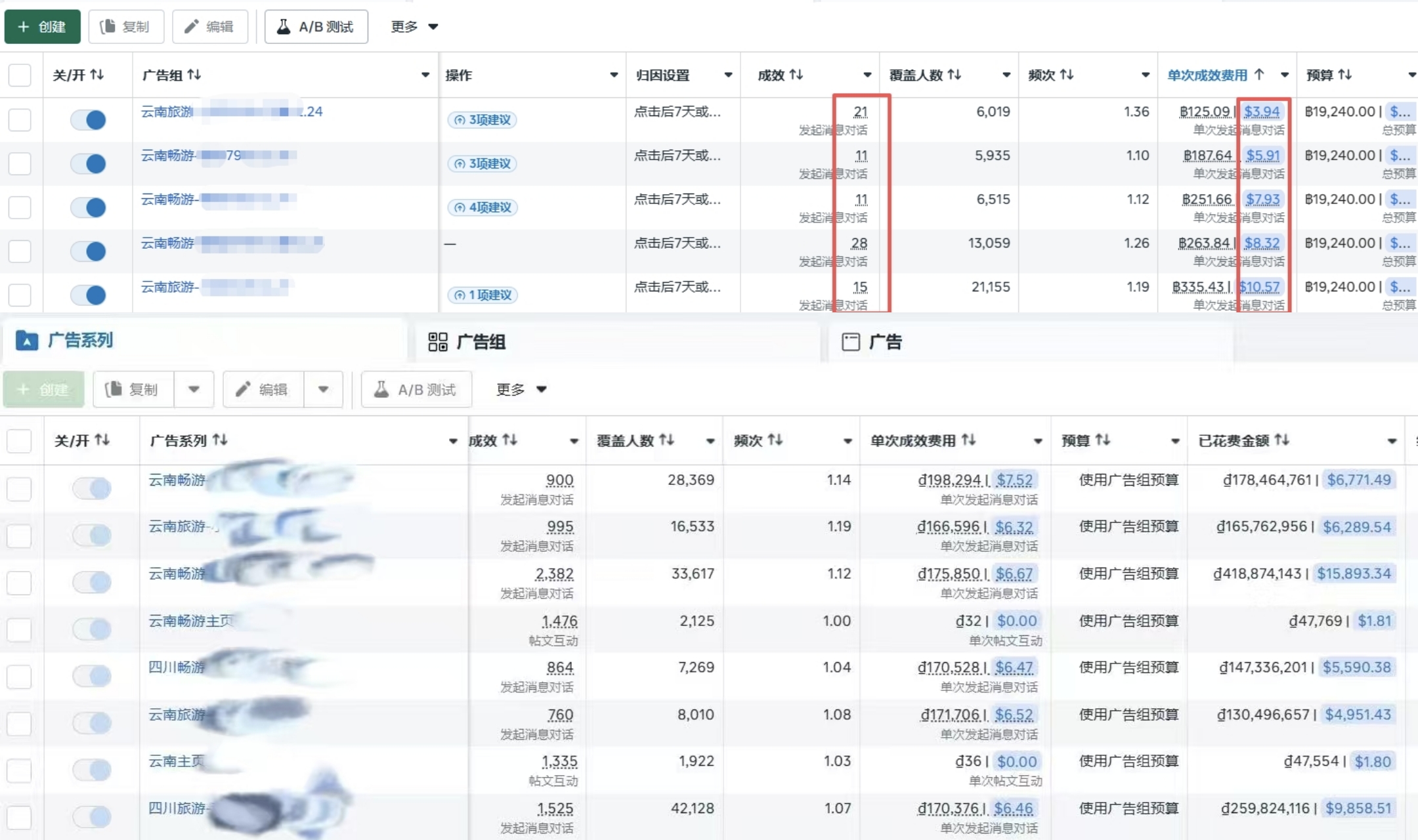
Task: Click the top toolbar 复制 copy icon
Action: point(108,26)
